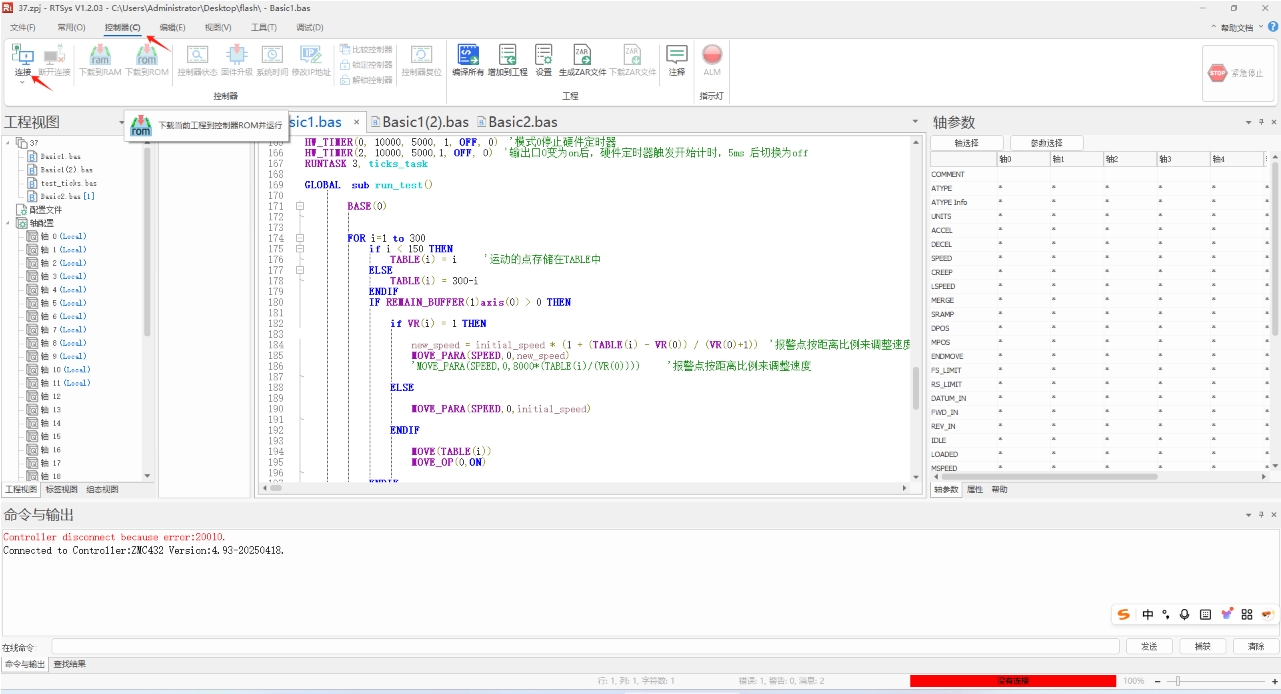Open the 调试(D) ribbon tab
Screen dimensions: 1281x694
point(310,27)
